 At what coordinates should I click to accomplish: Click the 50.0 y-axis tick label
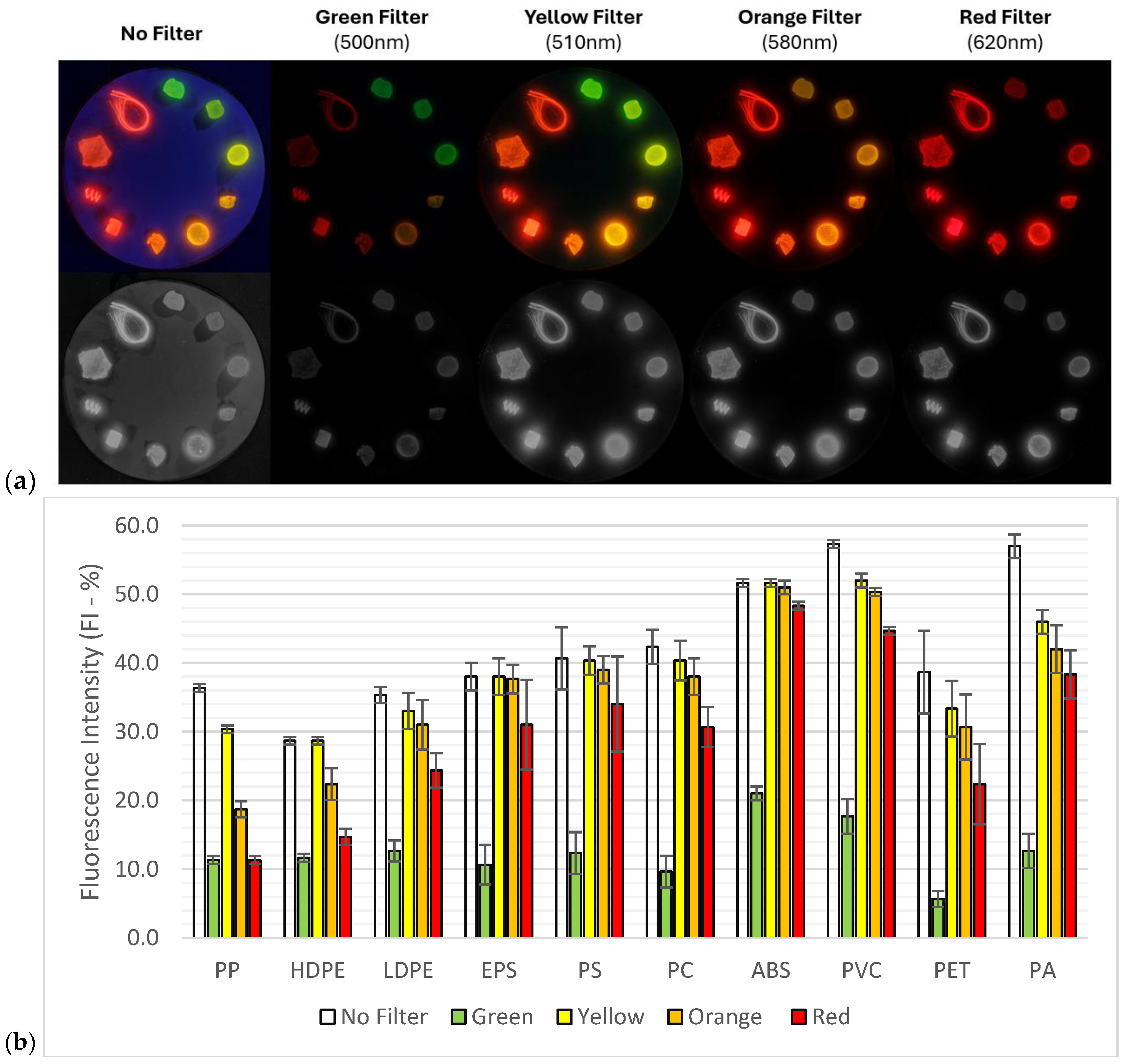pos(137,594)
